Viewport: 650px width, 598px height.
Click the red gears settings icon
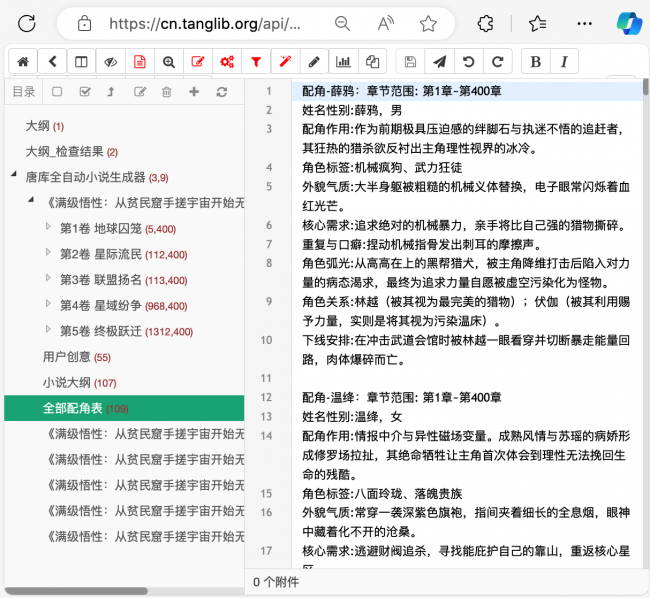click(227, 61)
